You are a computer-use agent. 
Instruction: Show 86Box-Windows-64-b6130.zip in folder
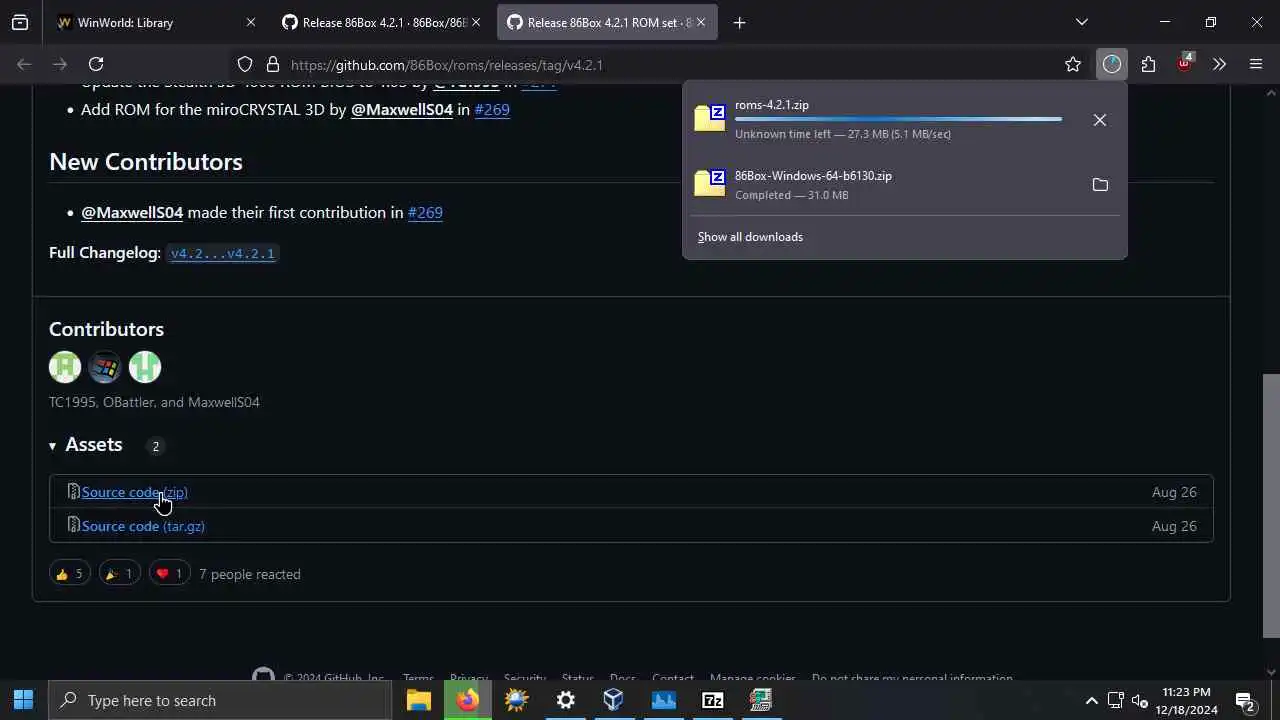1100,185
